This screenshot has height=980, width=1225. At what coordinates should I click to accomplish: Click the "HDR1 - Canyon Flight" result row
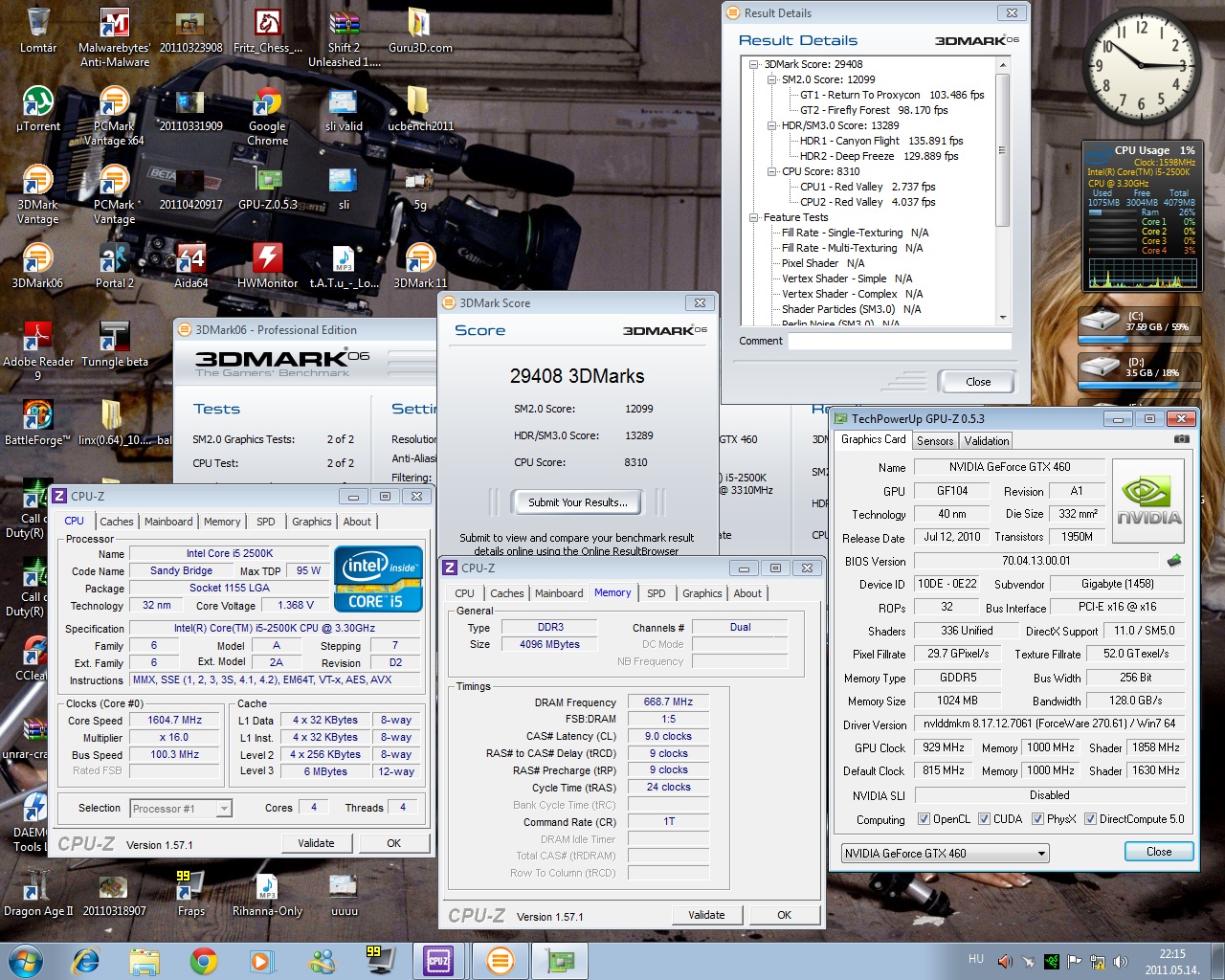pos(881,141)
